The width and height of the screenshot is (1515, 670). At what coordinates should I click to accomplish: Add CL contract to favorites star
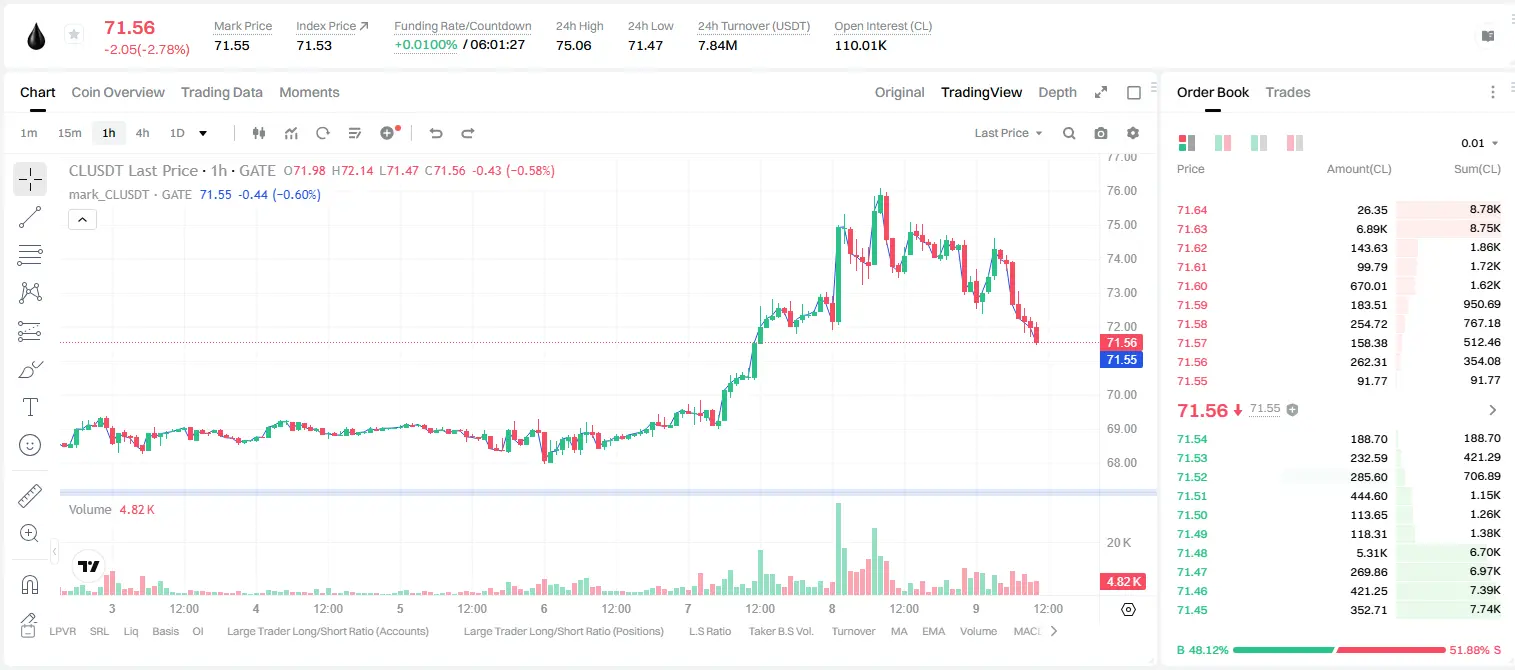point(74,35)
